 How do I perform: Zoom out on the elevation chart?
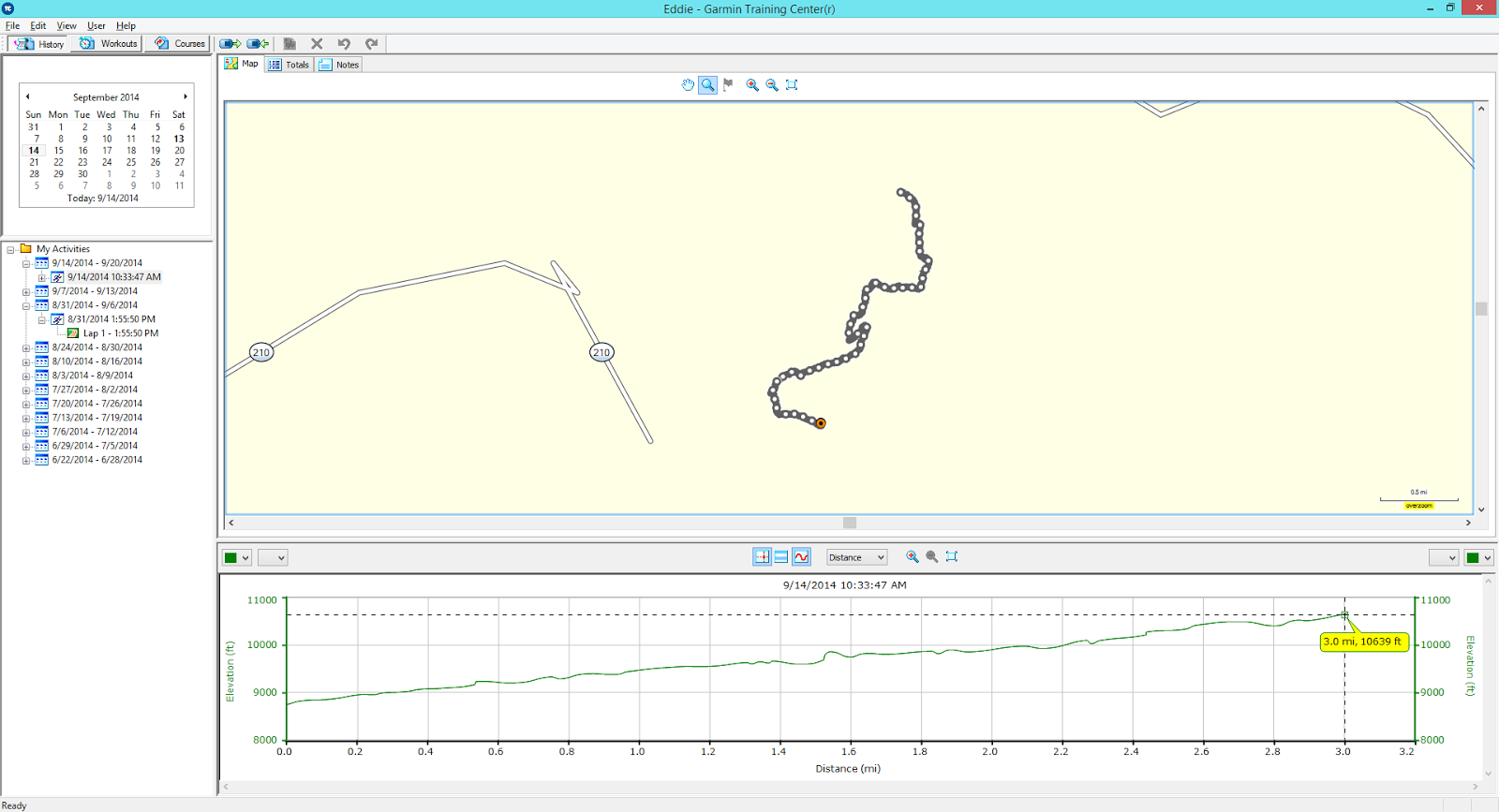pyautogui.click(x=932, y=556)
